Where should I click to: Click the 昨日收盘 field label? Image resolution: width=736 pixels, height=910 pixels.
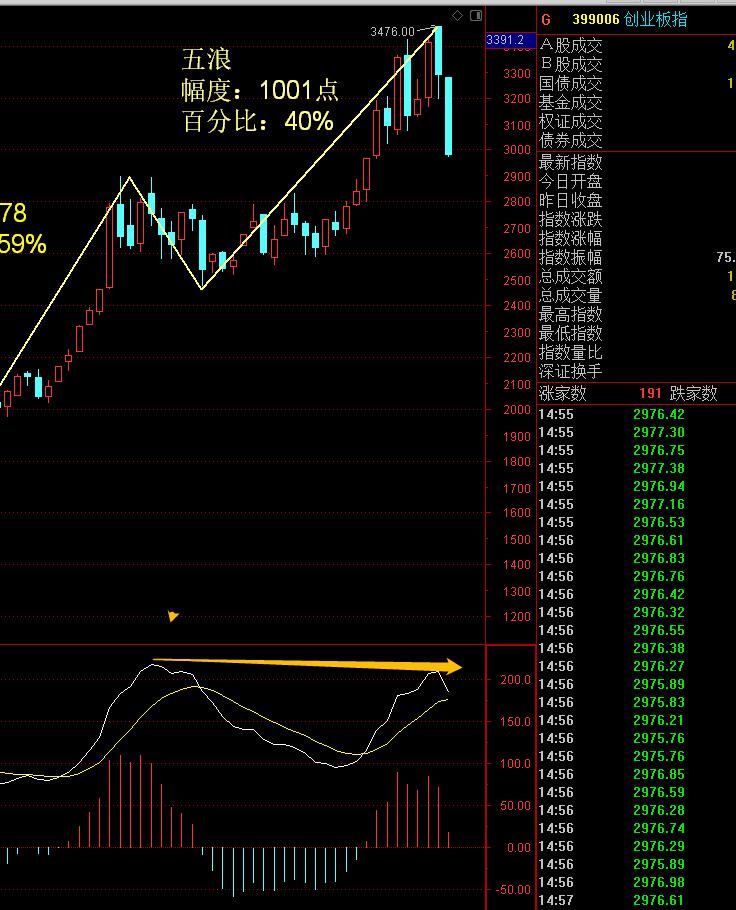tap(571, 200)
